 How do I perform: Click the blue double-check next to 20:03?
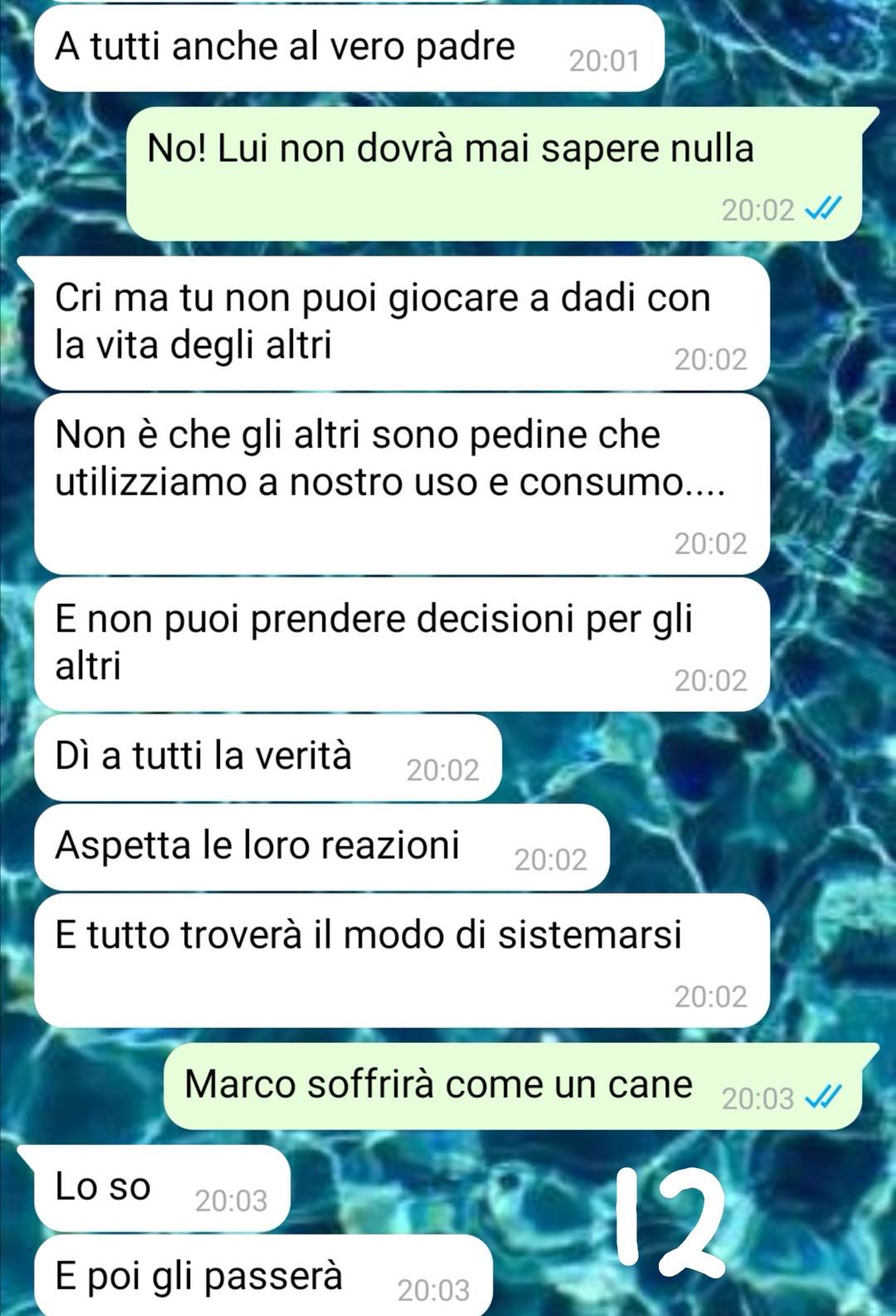click(x=824, y=1098)
